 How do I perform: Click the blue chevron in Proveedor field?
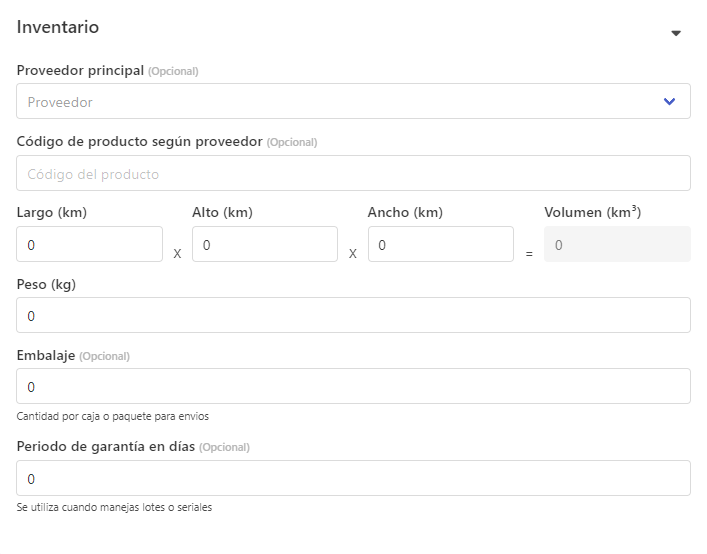point(669,101)
